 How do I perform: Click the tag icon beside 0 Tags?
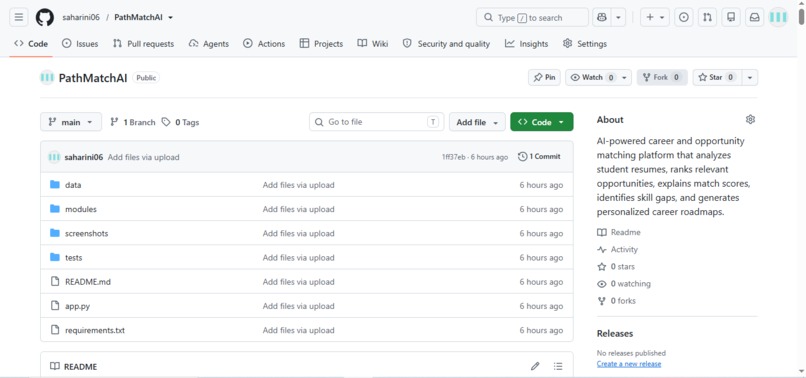coord(166,122)
